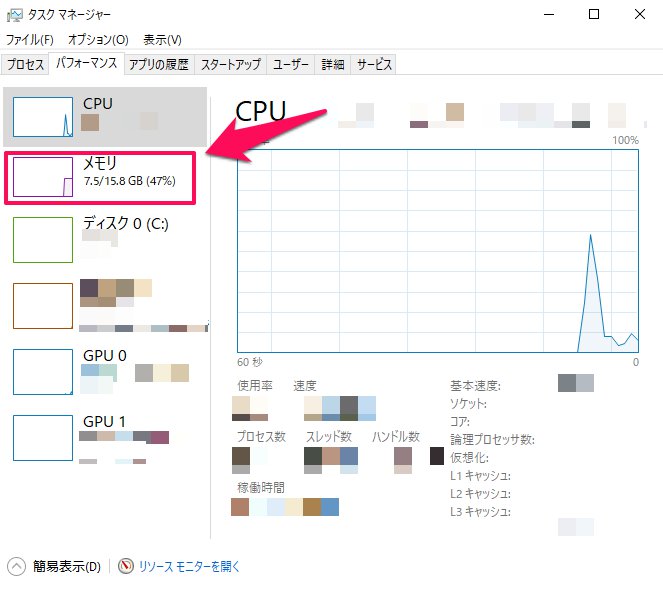Click the コア: label
The height and width of the screenshot is (590, 663).
460,422
